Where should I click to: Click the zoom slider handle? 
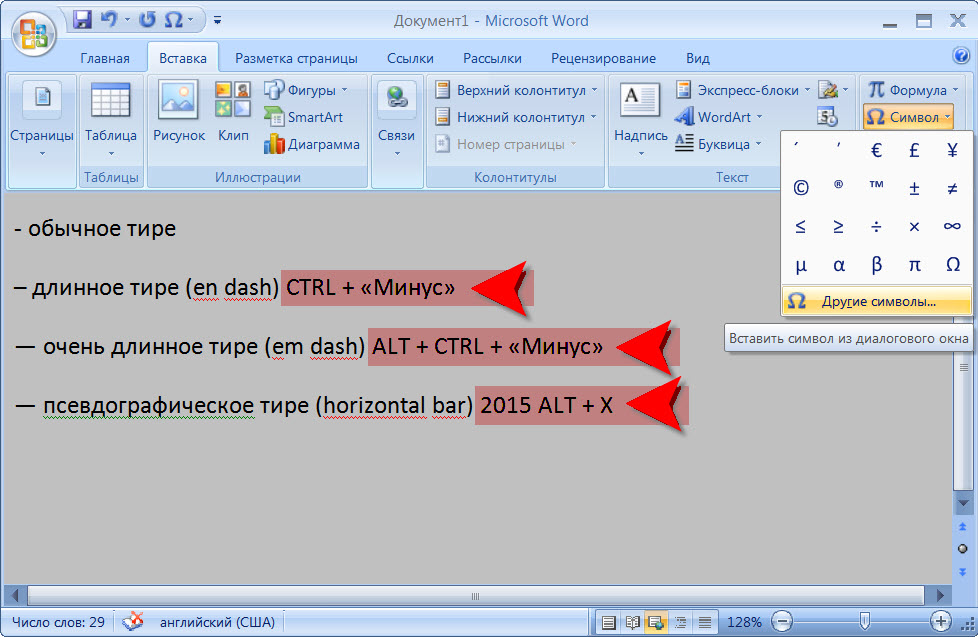pos(864,620)
